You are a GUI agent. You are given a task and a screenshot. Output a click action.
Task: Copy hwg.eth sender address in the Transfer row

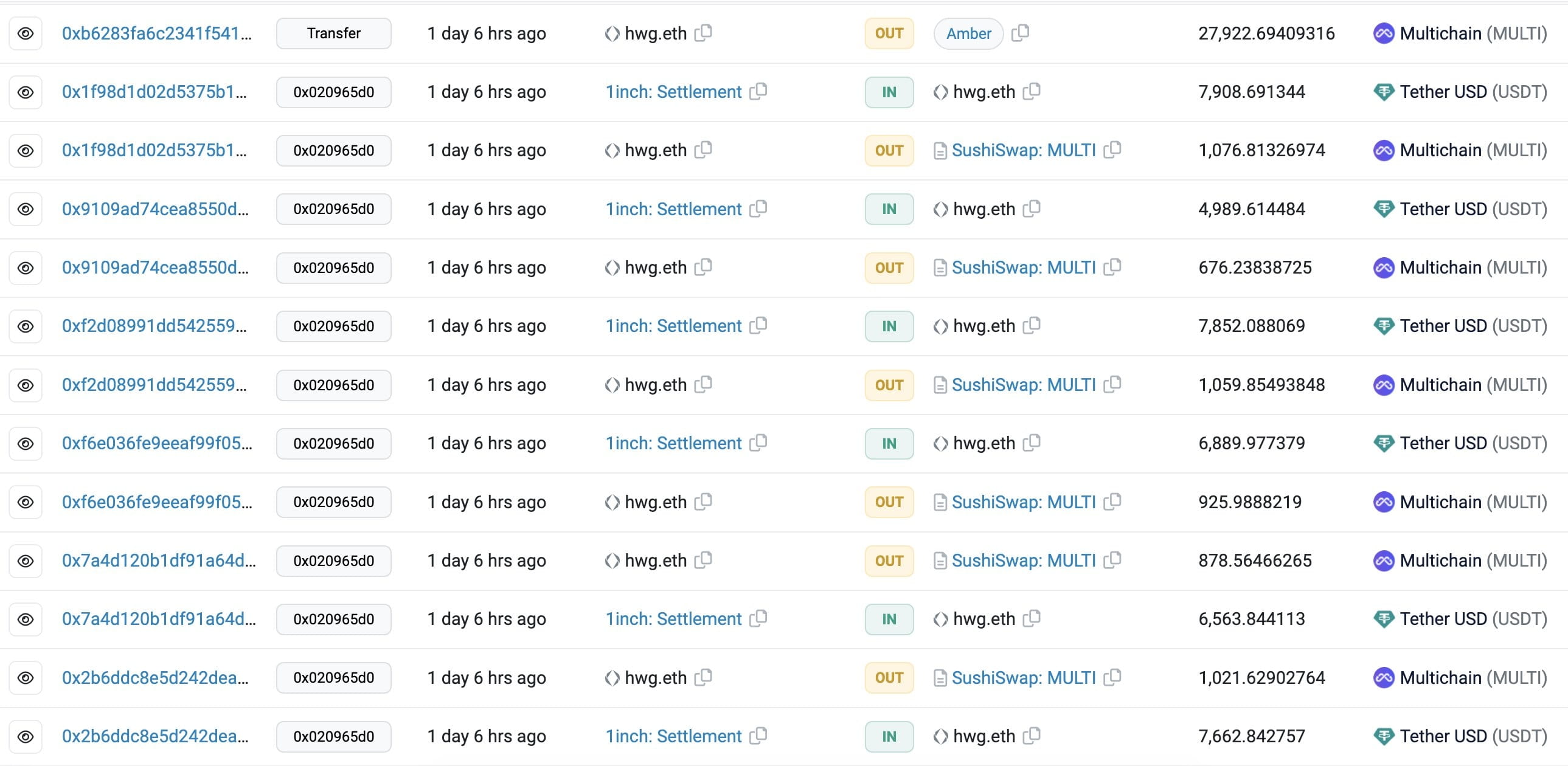(703, 33)
